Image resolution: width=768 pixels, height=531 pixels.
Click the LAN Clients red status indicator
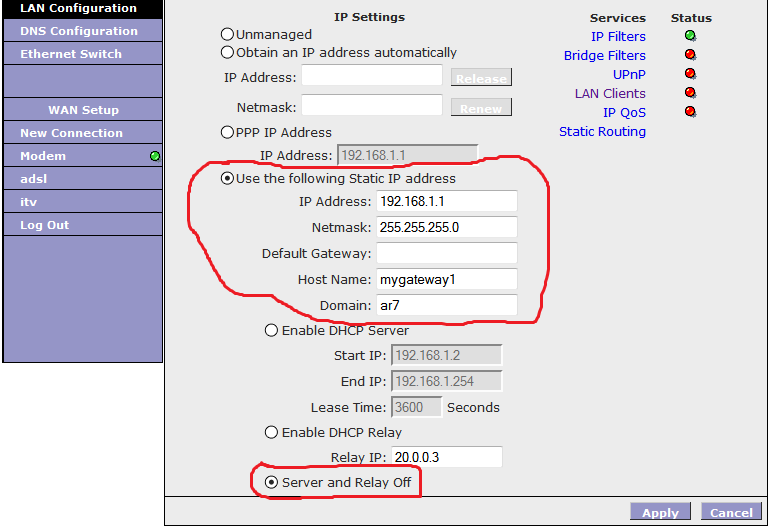coord(690,93)
